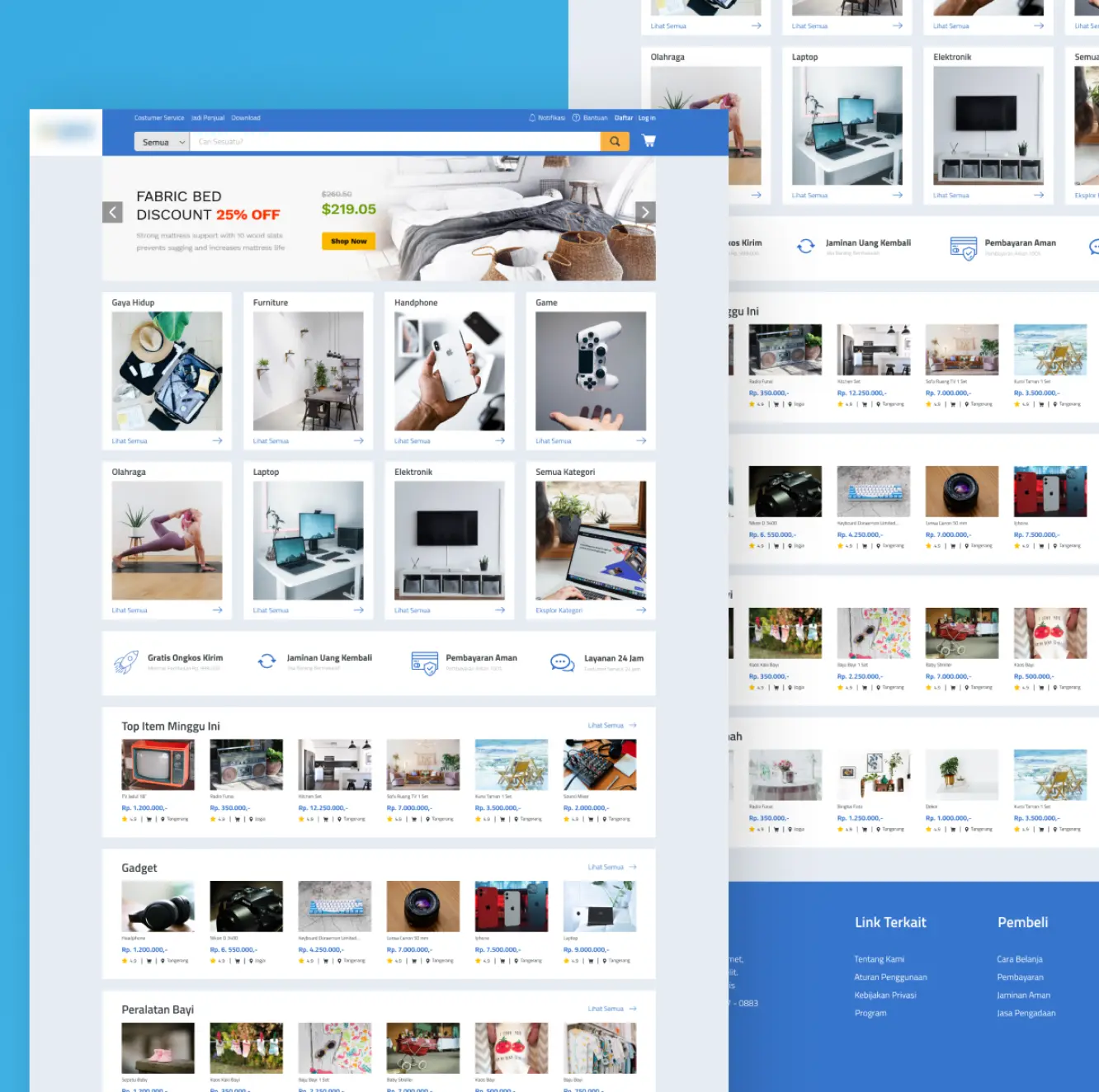The image size is (1099, 1092).
Task: Open the Sound Mixer product thumbnail
Action: point(600,765)
